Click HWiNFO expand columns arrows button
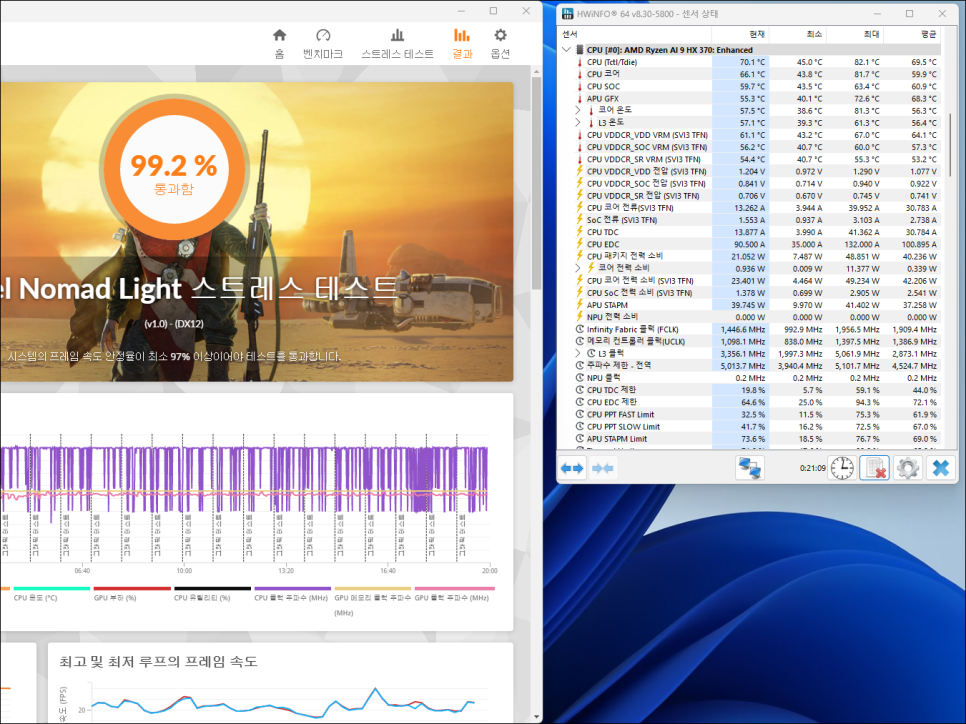Screen dimensions: 966x724 pyautogui.click(x=572, y=468)
